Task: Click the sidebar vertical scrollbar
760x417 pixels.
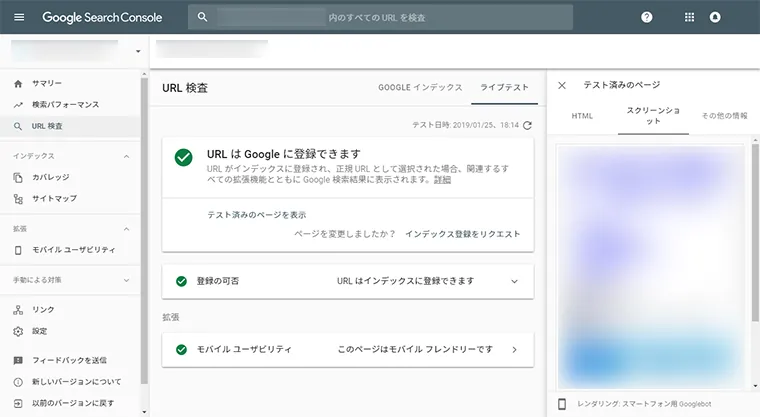Action: coord(144,230)
